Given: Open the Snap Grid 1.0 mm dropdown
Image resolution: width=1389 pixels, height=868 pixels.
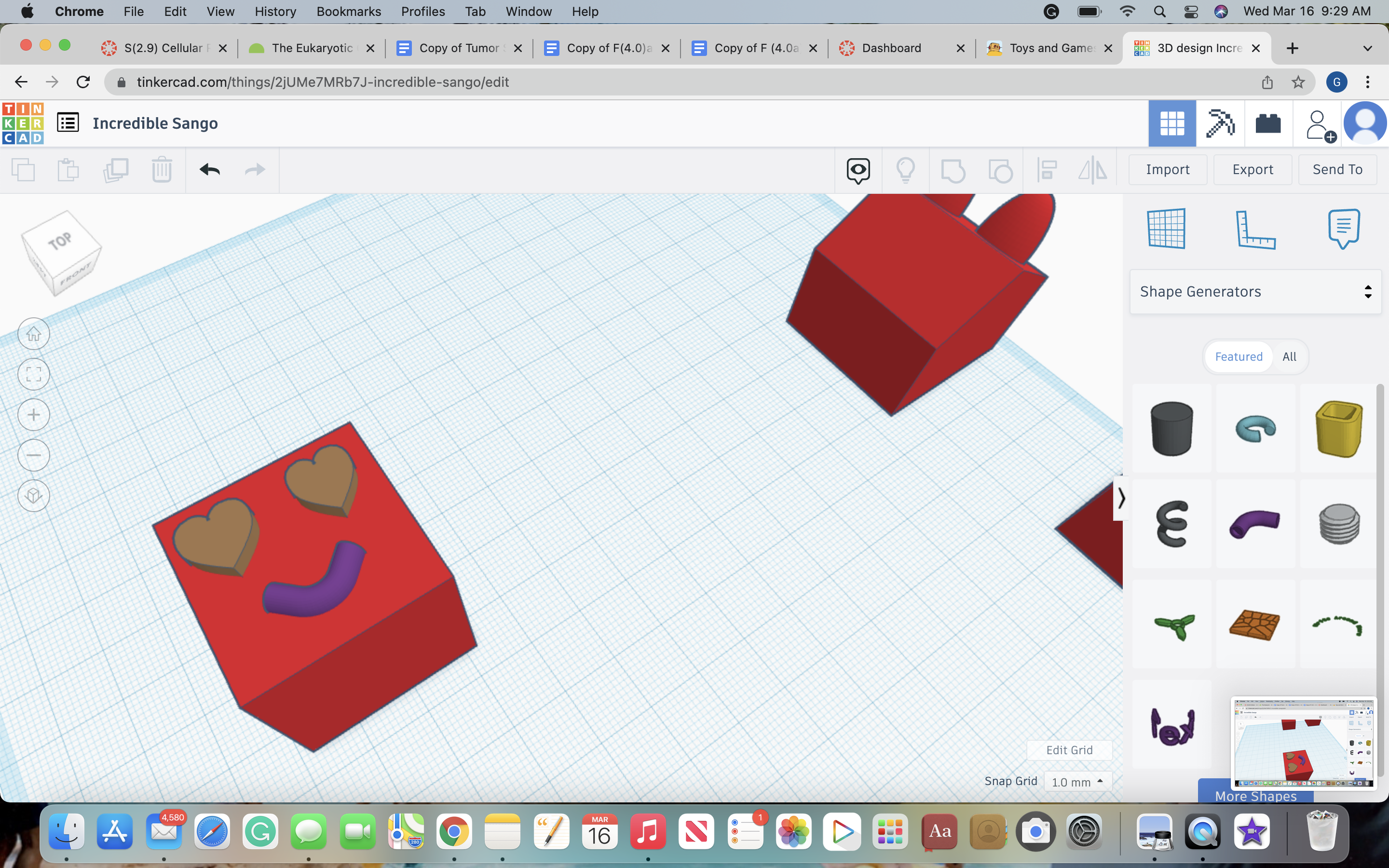Looking at the screenshot, I should pos(1077,782).
